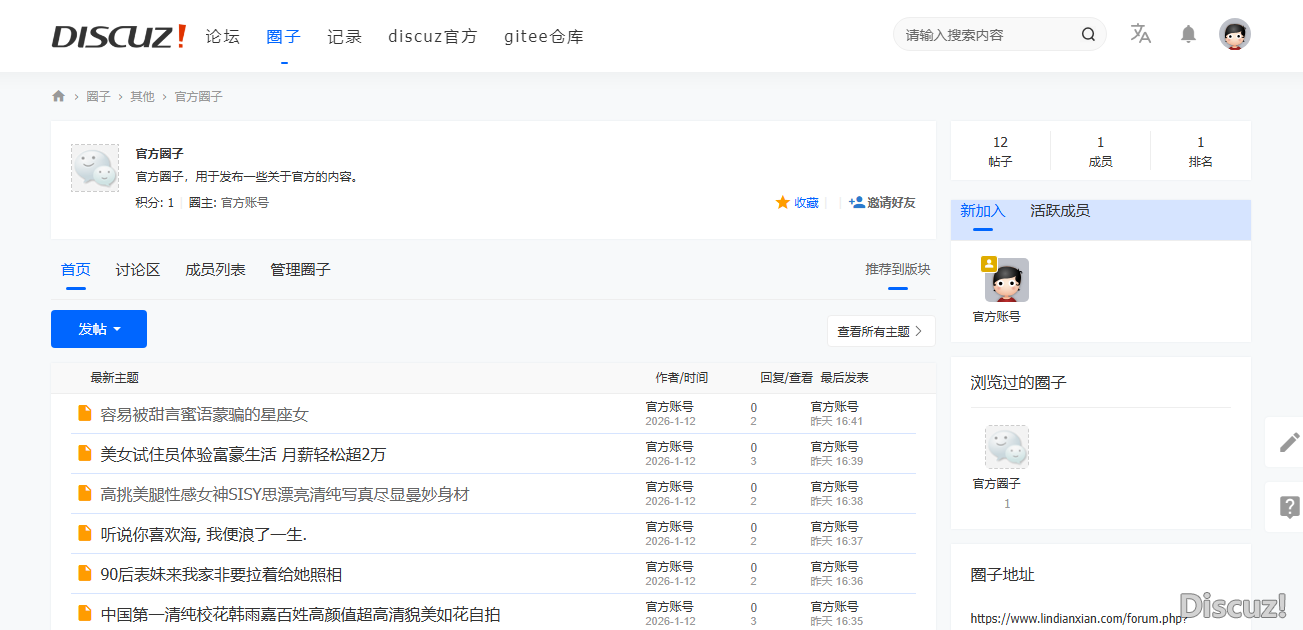Open thread 容易被甜言蜜语蒙骗的星座女
This screenshot has height=630, width=1303.
tap(204, 414)
